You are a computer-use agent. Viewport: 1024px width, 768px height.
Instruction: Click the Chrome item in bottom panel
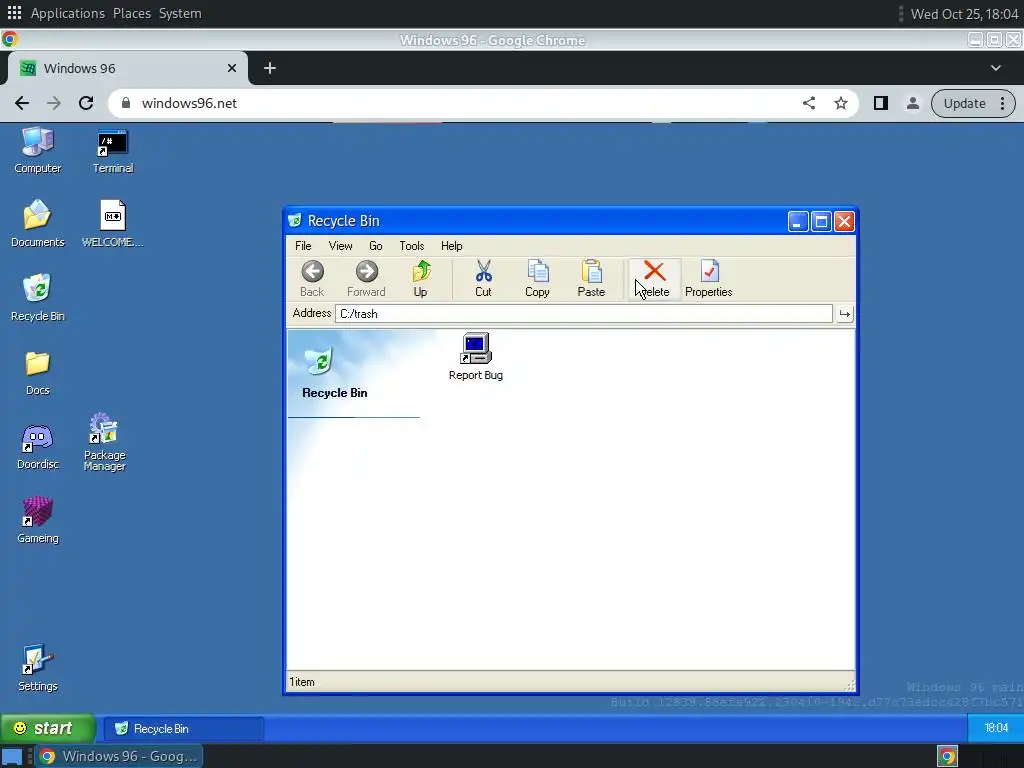(120, 756)
